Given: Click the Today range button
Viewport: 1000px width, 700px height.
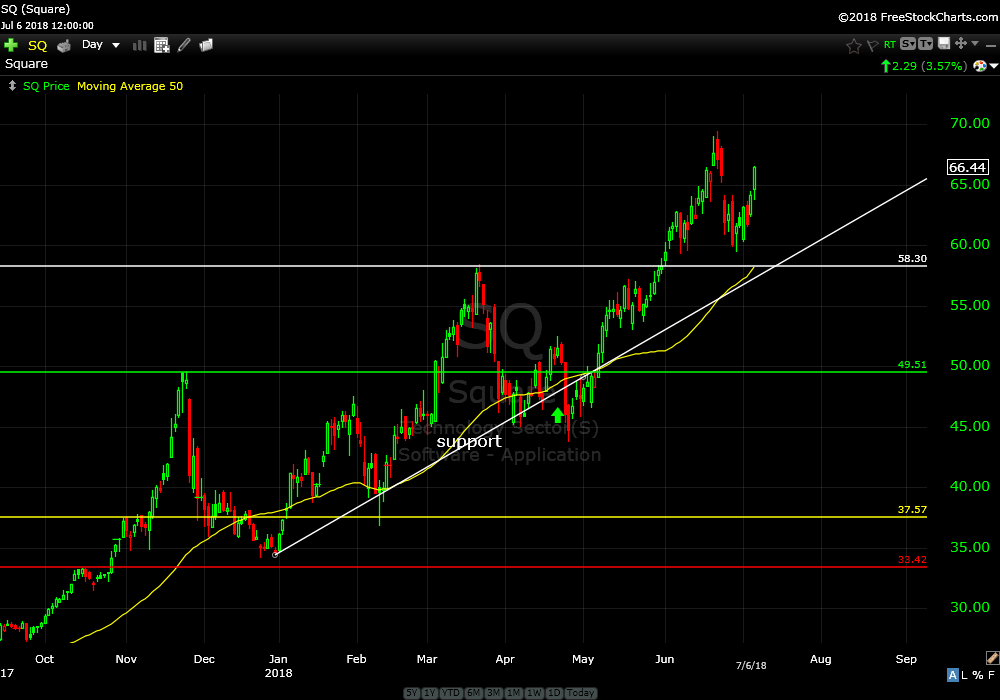Looking at the screenshot, I should pyautogui.click(x=580, y=693).
